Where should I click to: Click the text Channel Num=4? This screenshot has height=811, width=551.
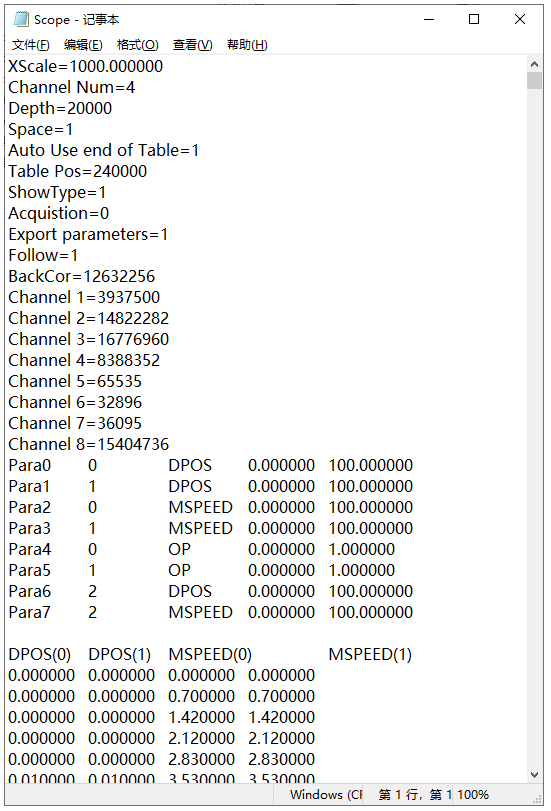click(71, 87)
